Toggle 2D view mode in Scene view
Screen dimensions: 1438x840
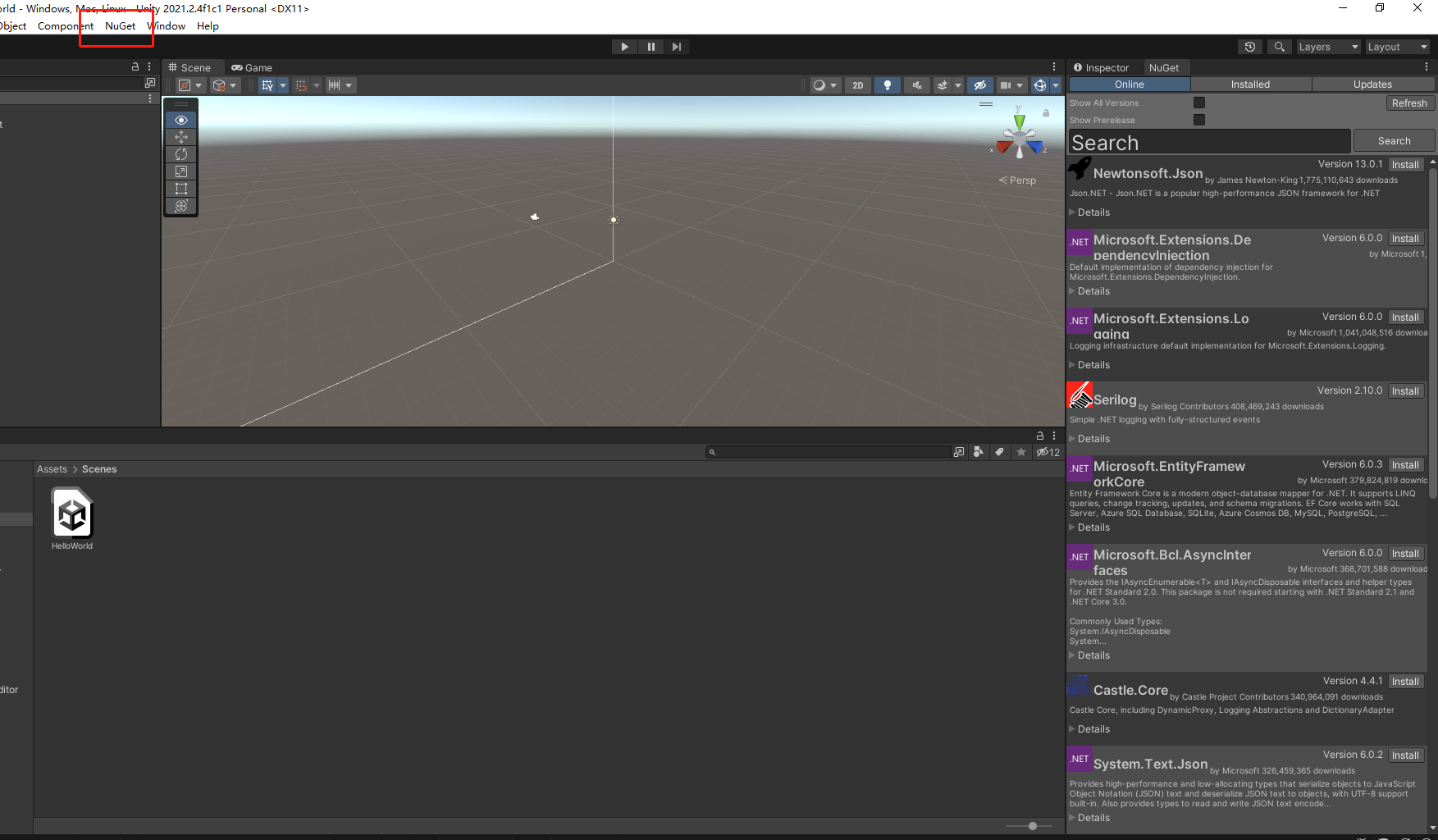pos(857,84)
